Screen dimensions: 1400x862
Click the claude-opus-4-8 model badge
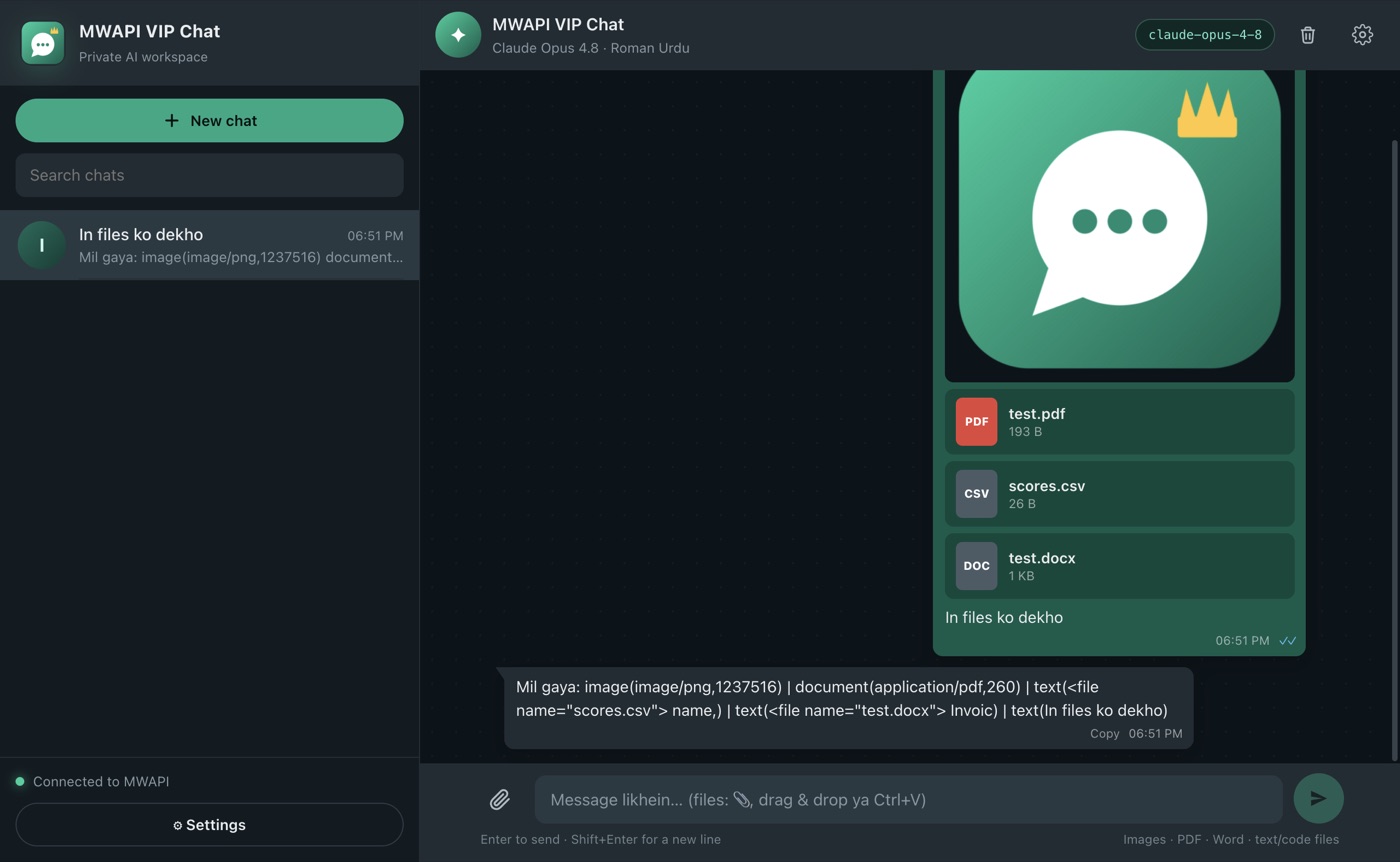(1205, 35)
